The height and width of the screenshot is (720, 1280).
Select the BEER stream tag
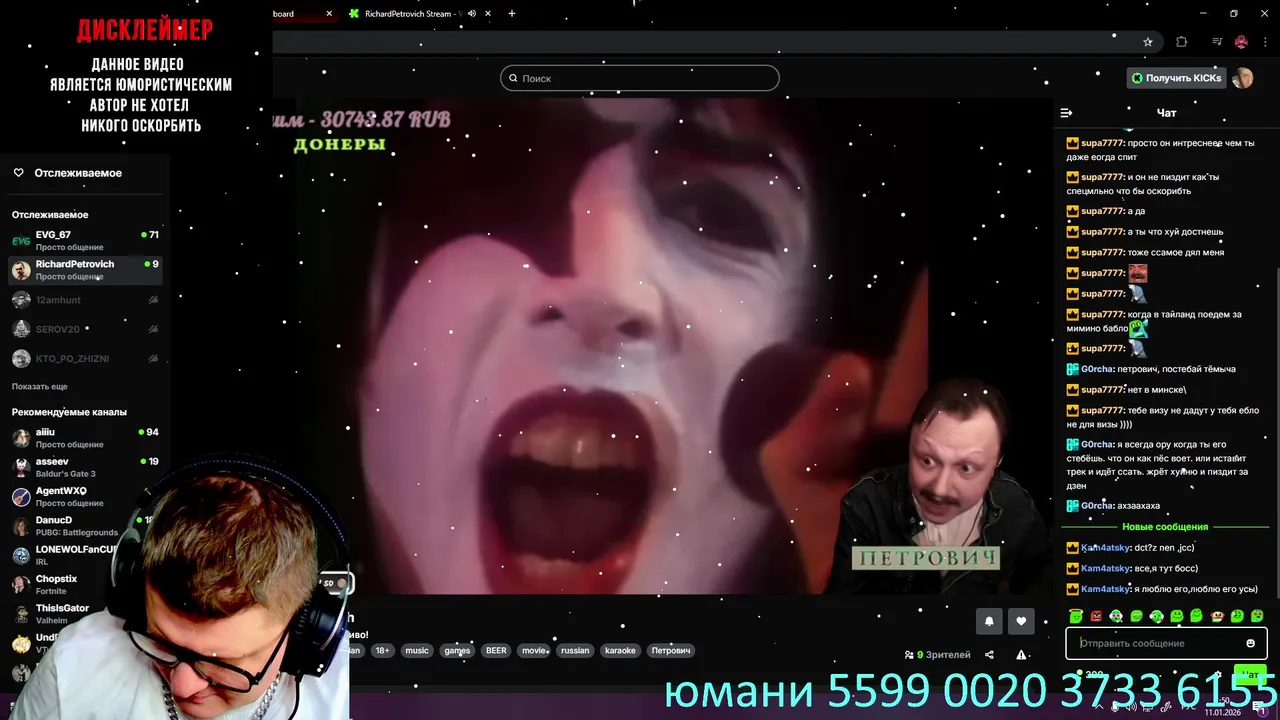(496, 650)
